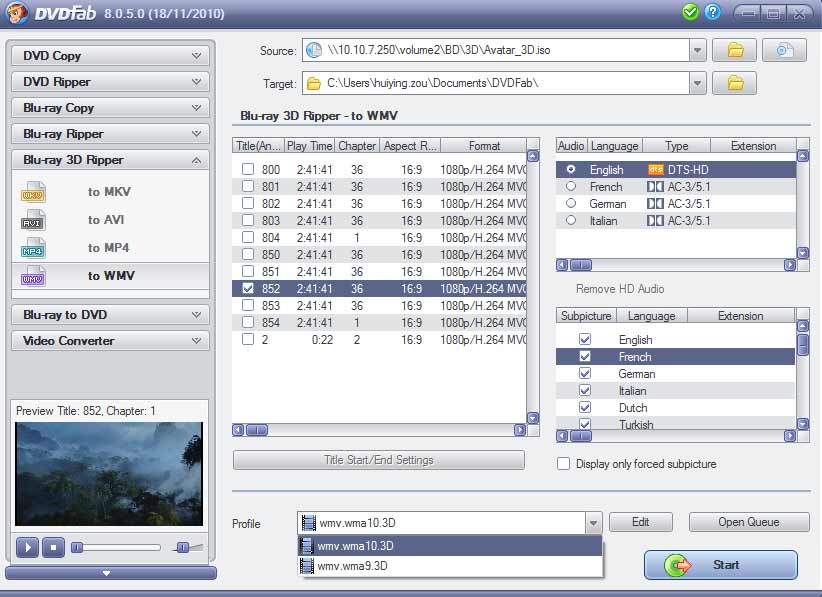This screenshot has width=822, height=597.
Task: Click the Avatar preview thumbnail
Action: tap(109, 474)
